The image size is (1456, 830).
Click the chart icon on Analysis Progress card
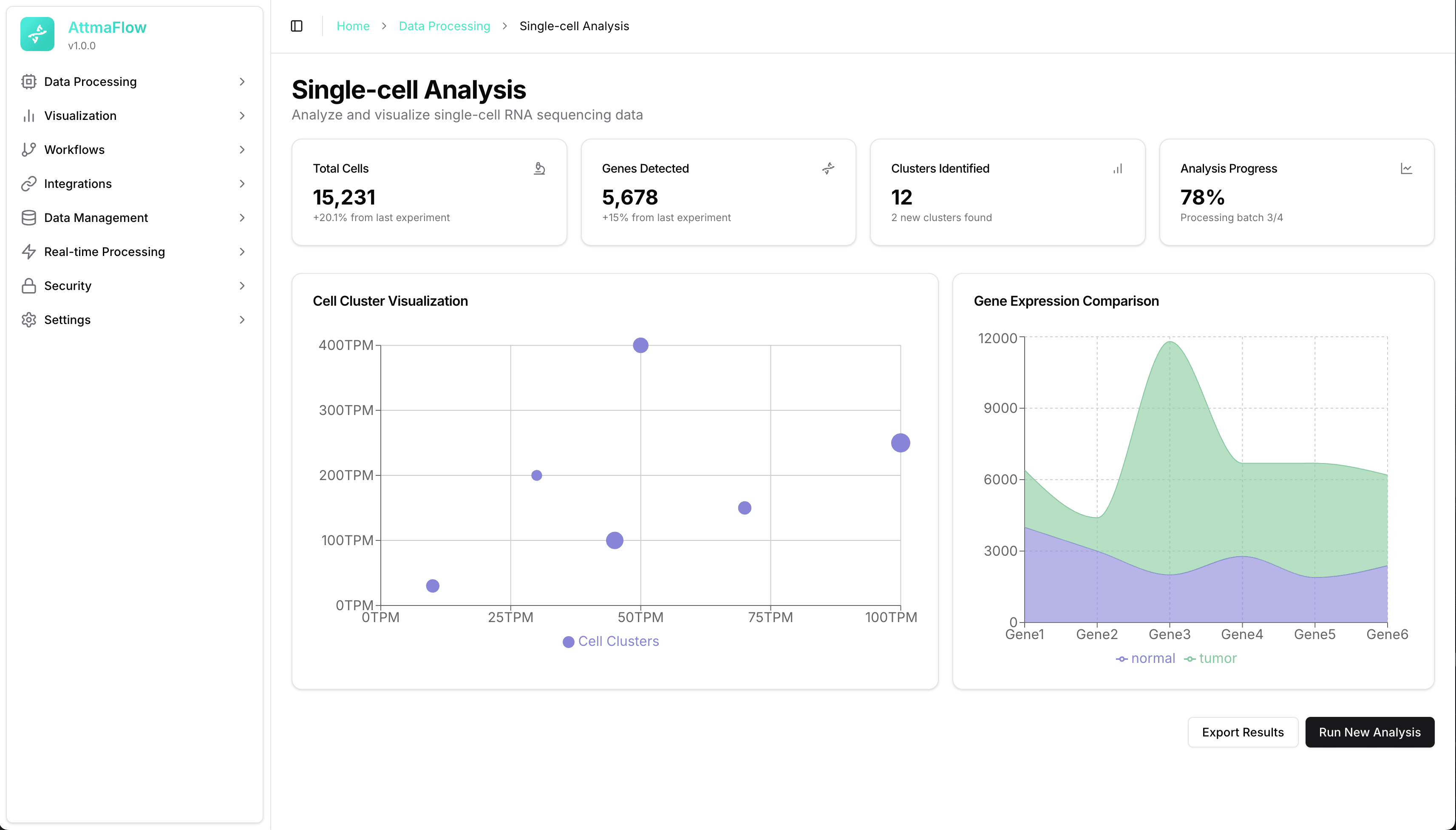coord(1407,168)
